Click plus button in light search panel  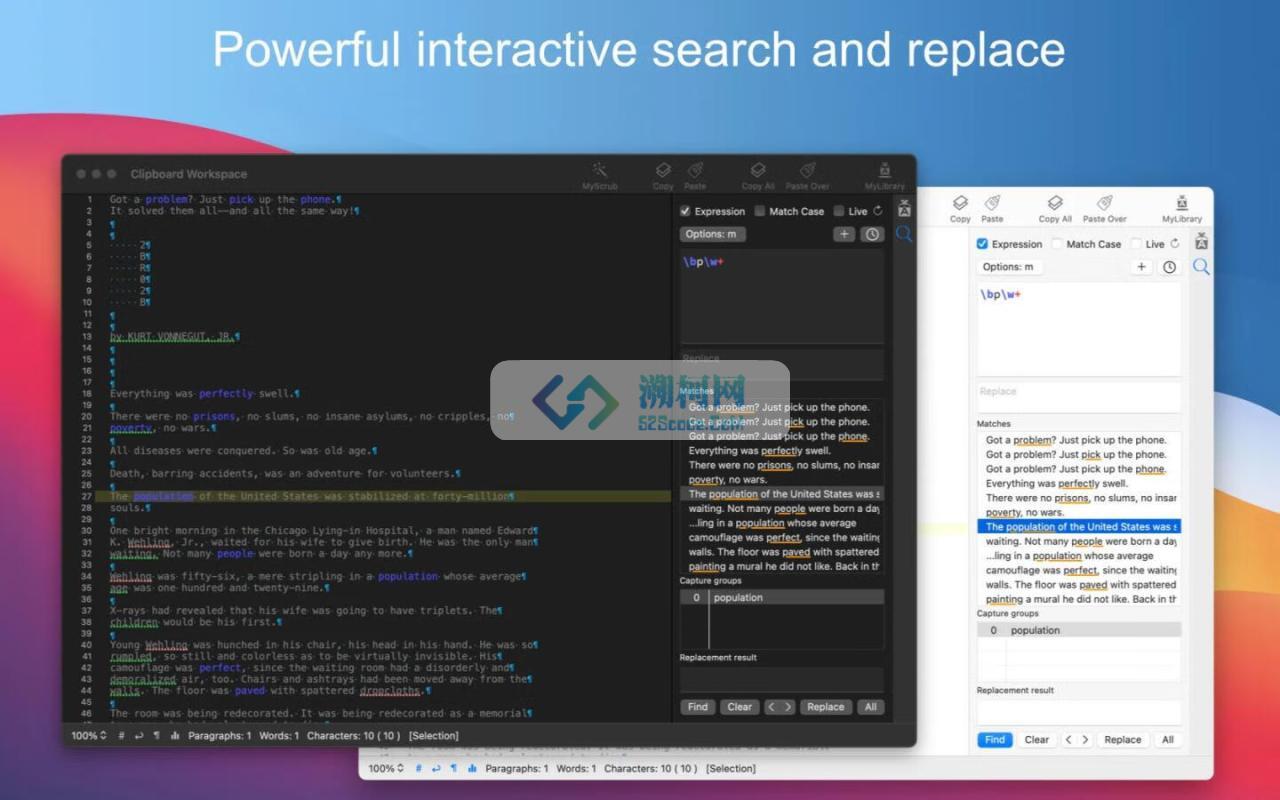pyautogui.click(x=1142, y=267)
